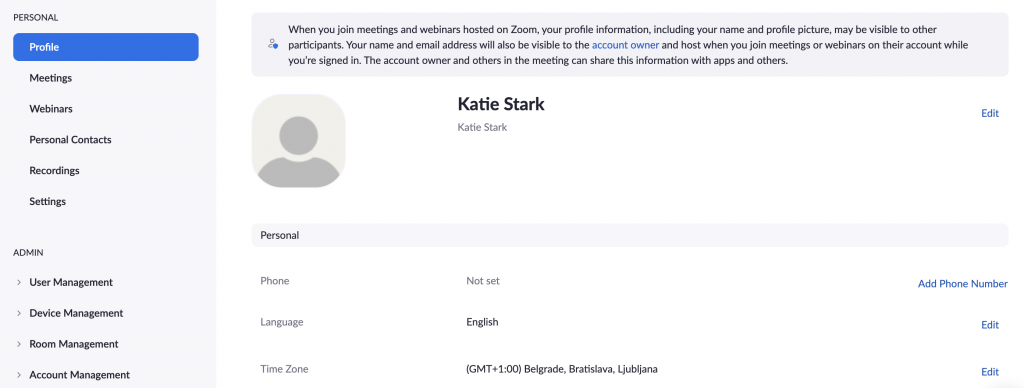Open Recordings from sidebar
This screenshot has height=388, width=1024.
coord(54,170)
